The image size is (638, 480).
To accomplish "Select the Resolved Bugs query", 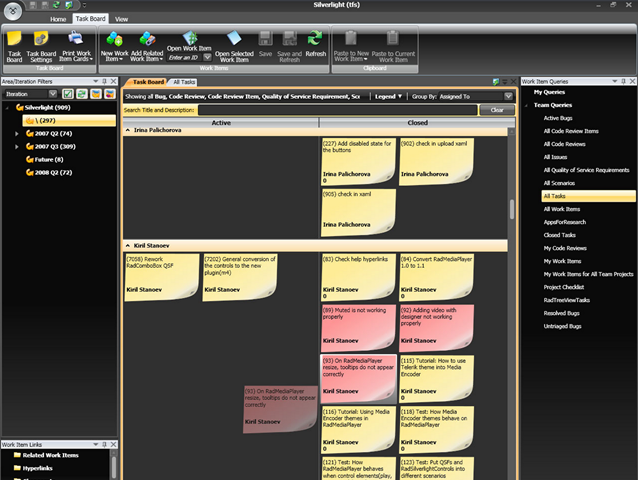I will point(562,313).
